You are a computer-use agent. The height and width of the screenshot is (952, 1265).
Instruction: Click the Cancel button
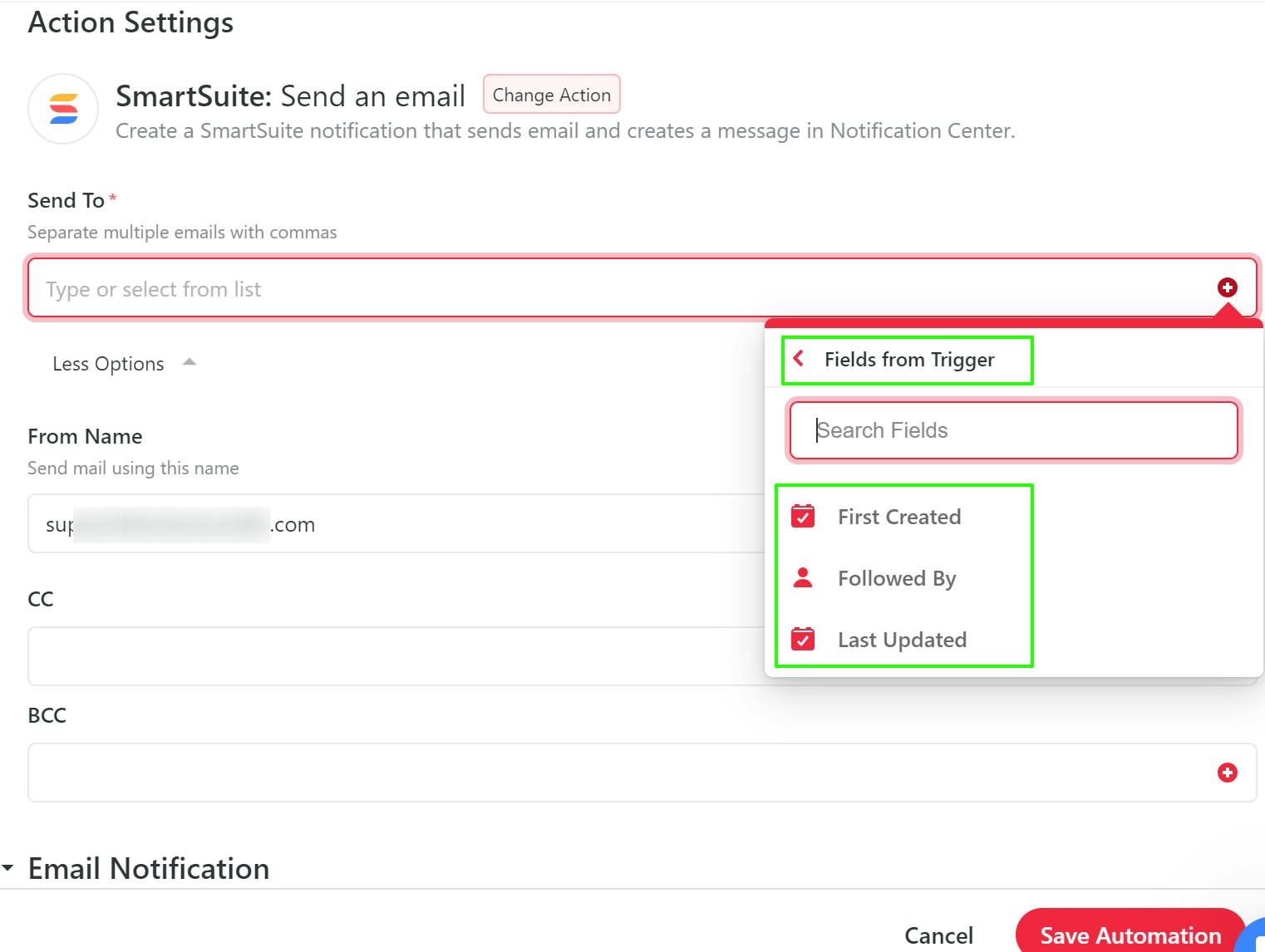[938, 935]
